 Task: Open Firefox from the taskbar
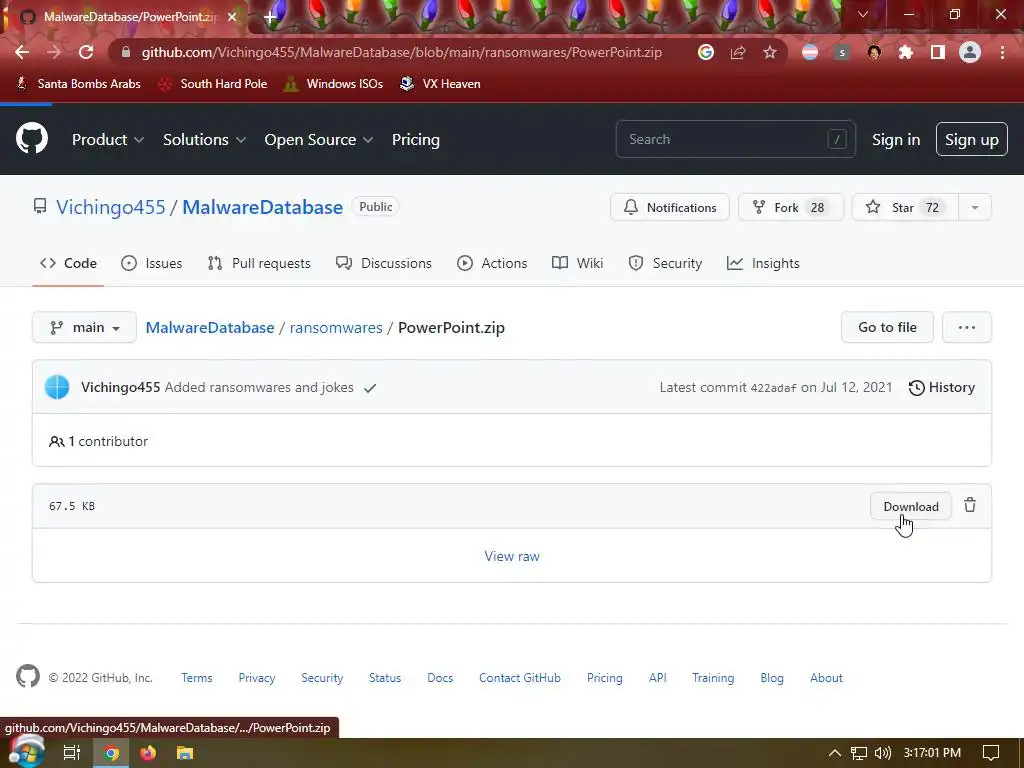click(148, 753)
